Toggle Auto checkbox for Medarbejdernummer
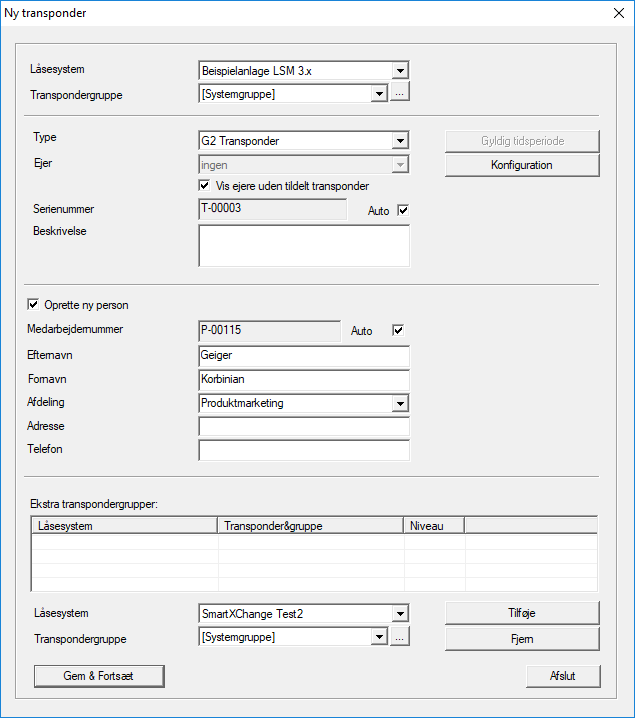 [x=397, y=330]
